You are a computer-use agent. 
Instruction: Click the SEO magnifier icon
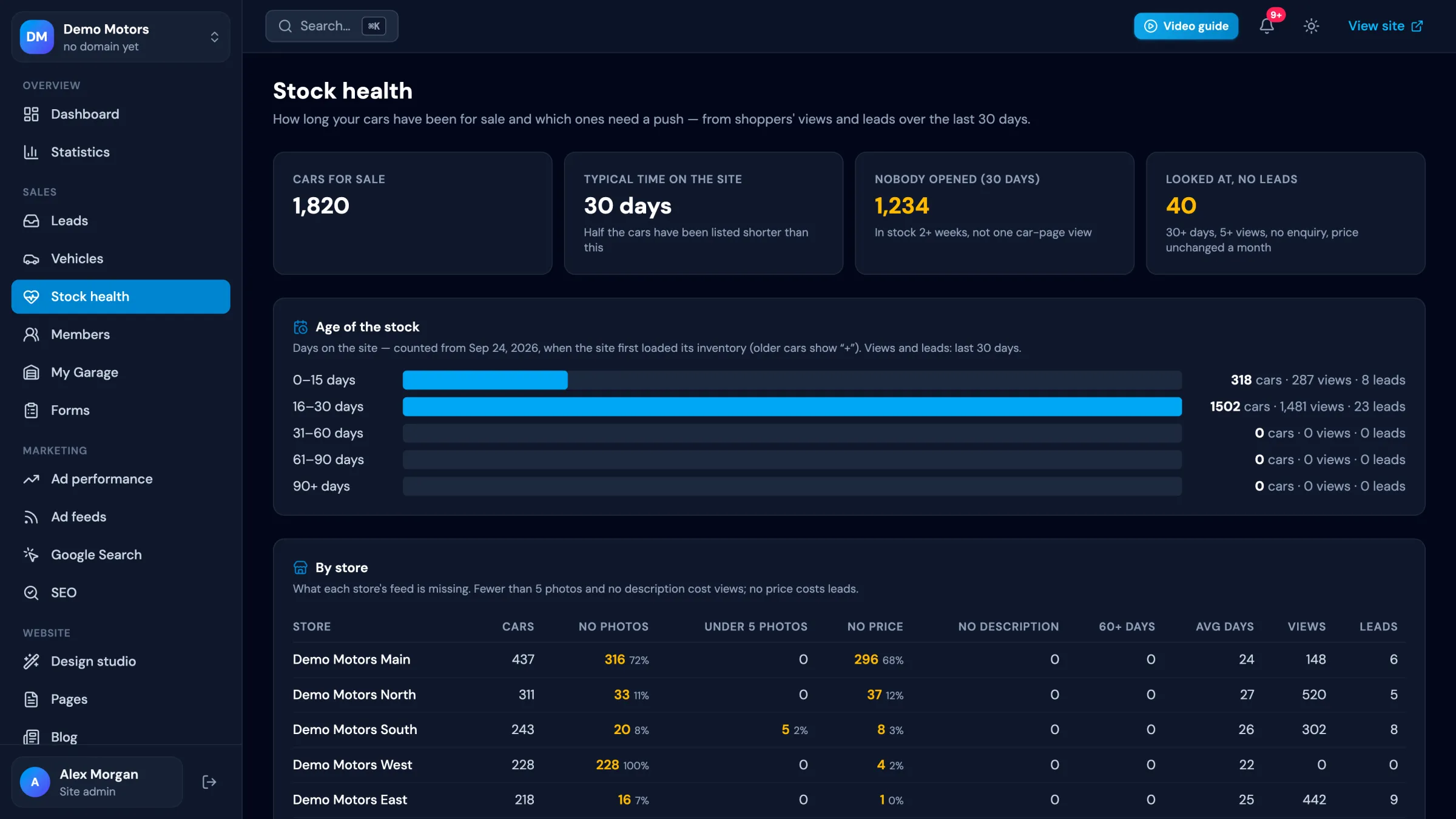[31, 593]
